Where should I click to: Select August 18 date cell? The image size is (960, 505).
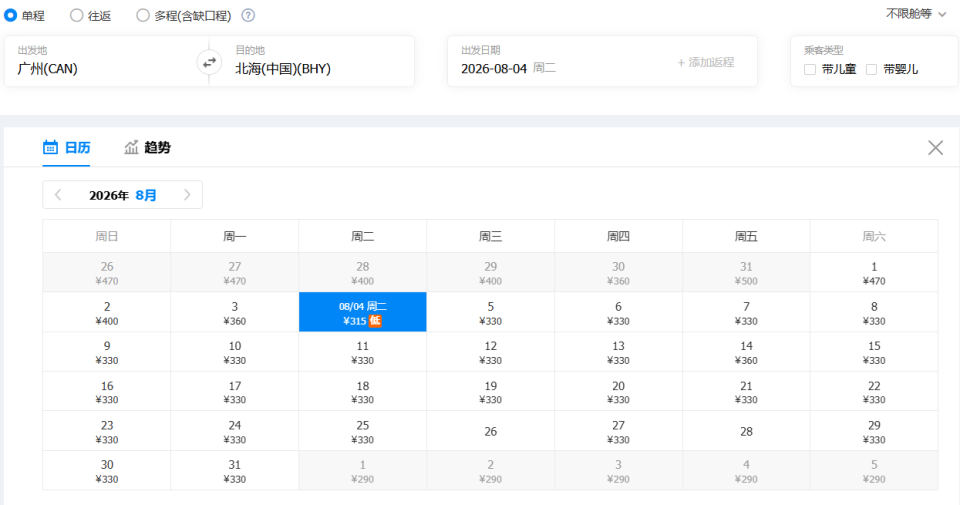[362, 392]
